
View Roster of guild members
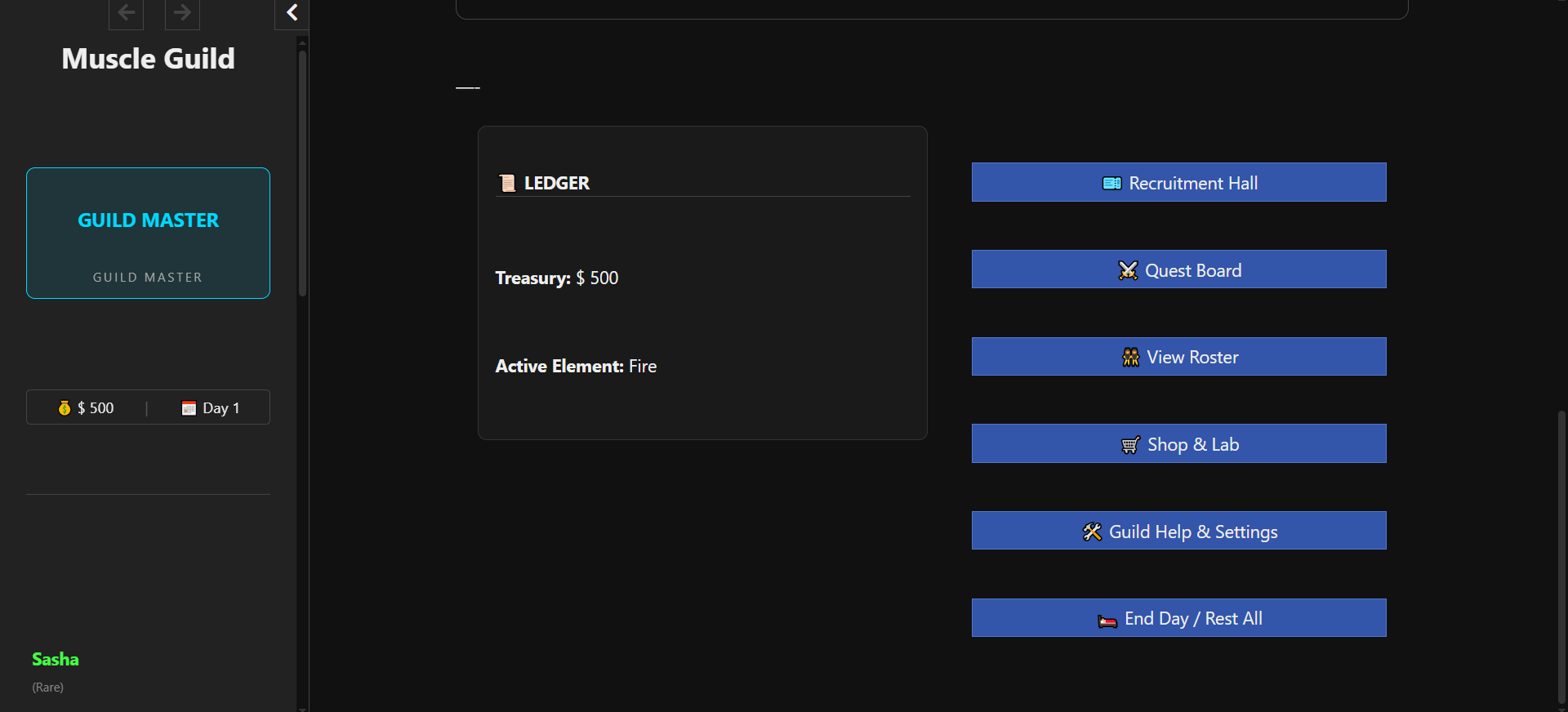tap(1192, 358)
